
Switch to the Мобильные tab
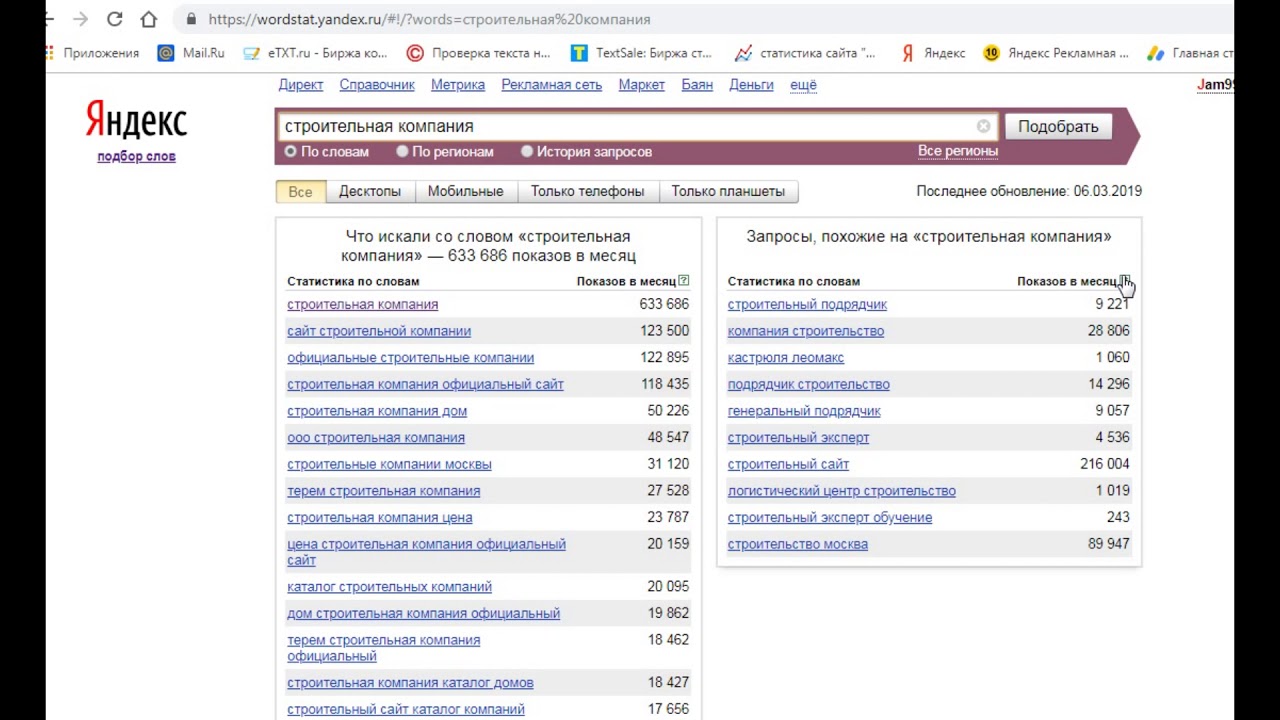click(465, 191)
